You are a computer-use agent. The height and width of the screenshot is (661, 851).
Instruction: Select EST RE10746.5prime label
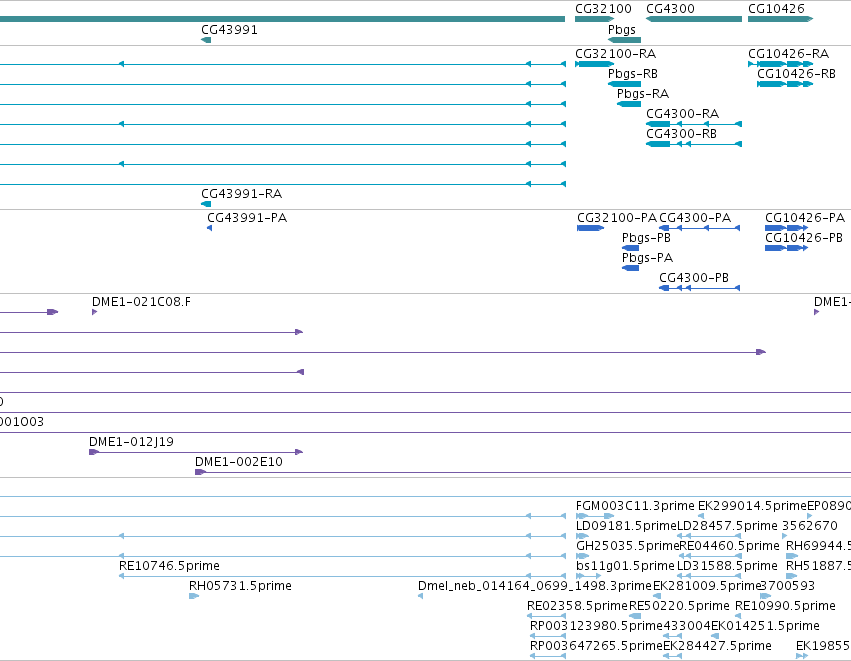click(169, 566)
